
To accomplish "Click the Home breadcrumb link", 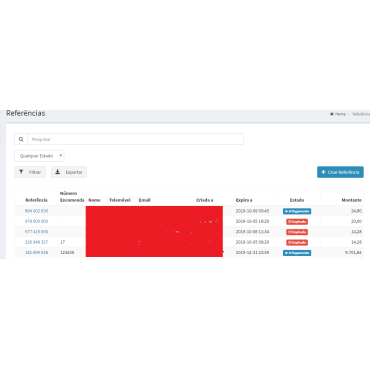I will click(x=338, y=114).
